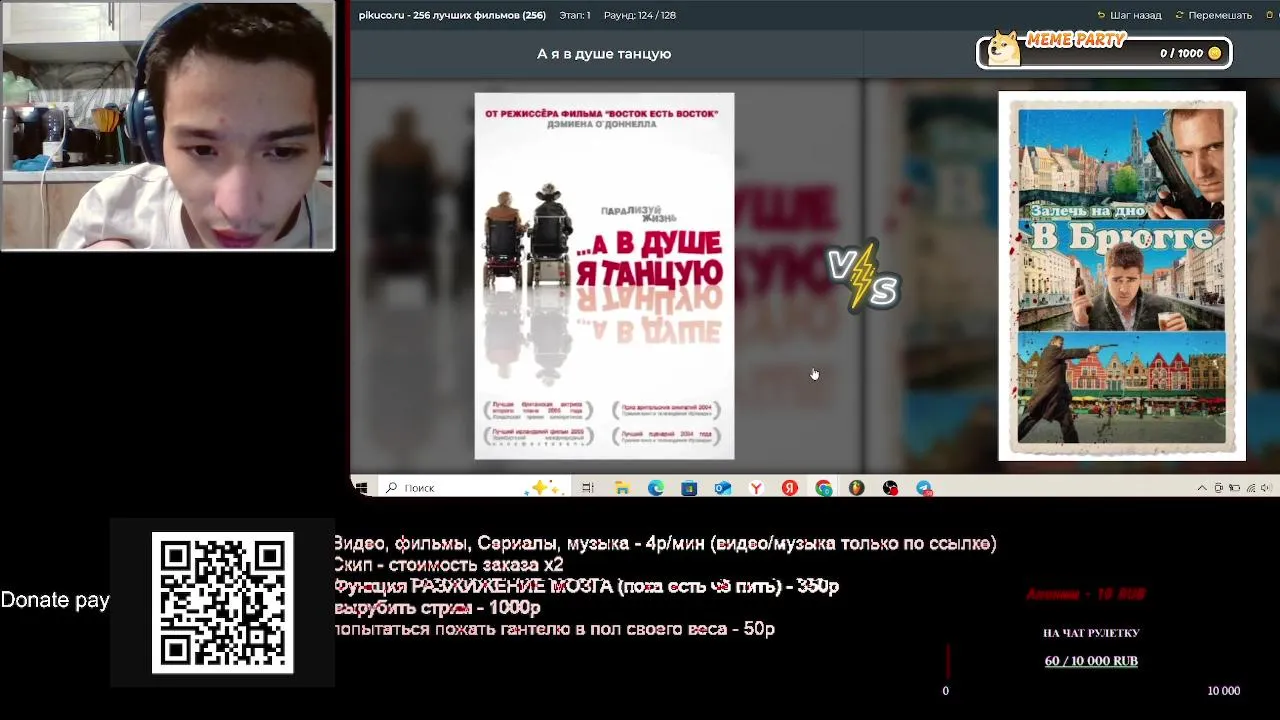1280x720 pixels.
Task: Open File Explorer from the taskbar
Action: click(x=622, y=488)
